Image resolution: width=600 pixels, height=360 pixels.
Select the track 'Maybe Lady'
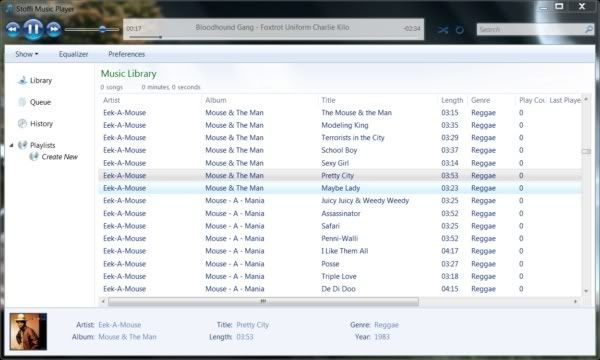coord(340,188)
